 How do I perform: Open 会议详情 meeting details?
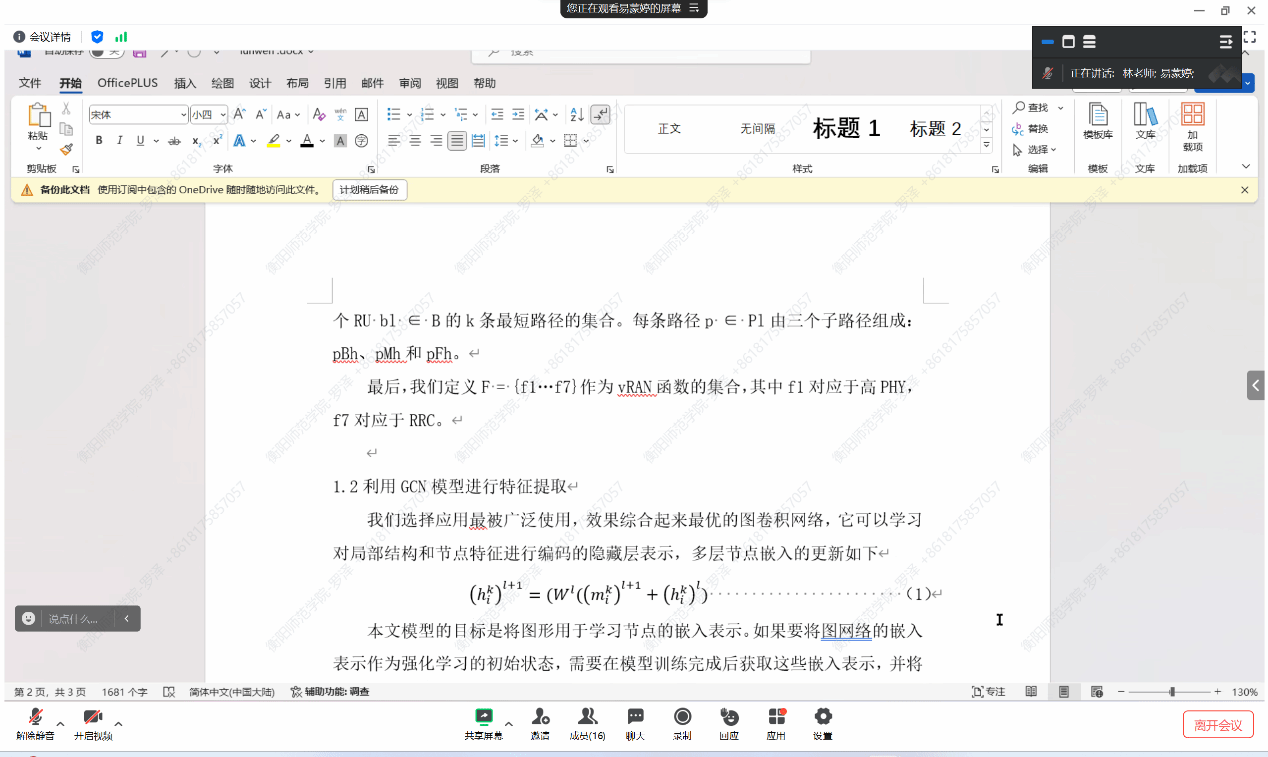pyautogui.click(x=42, y=37)
